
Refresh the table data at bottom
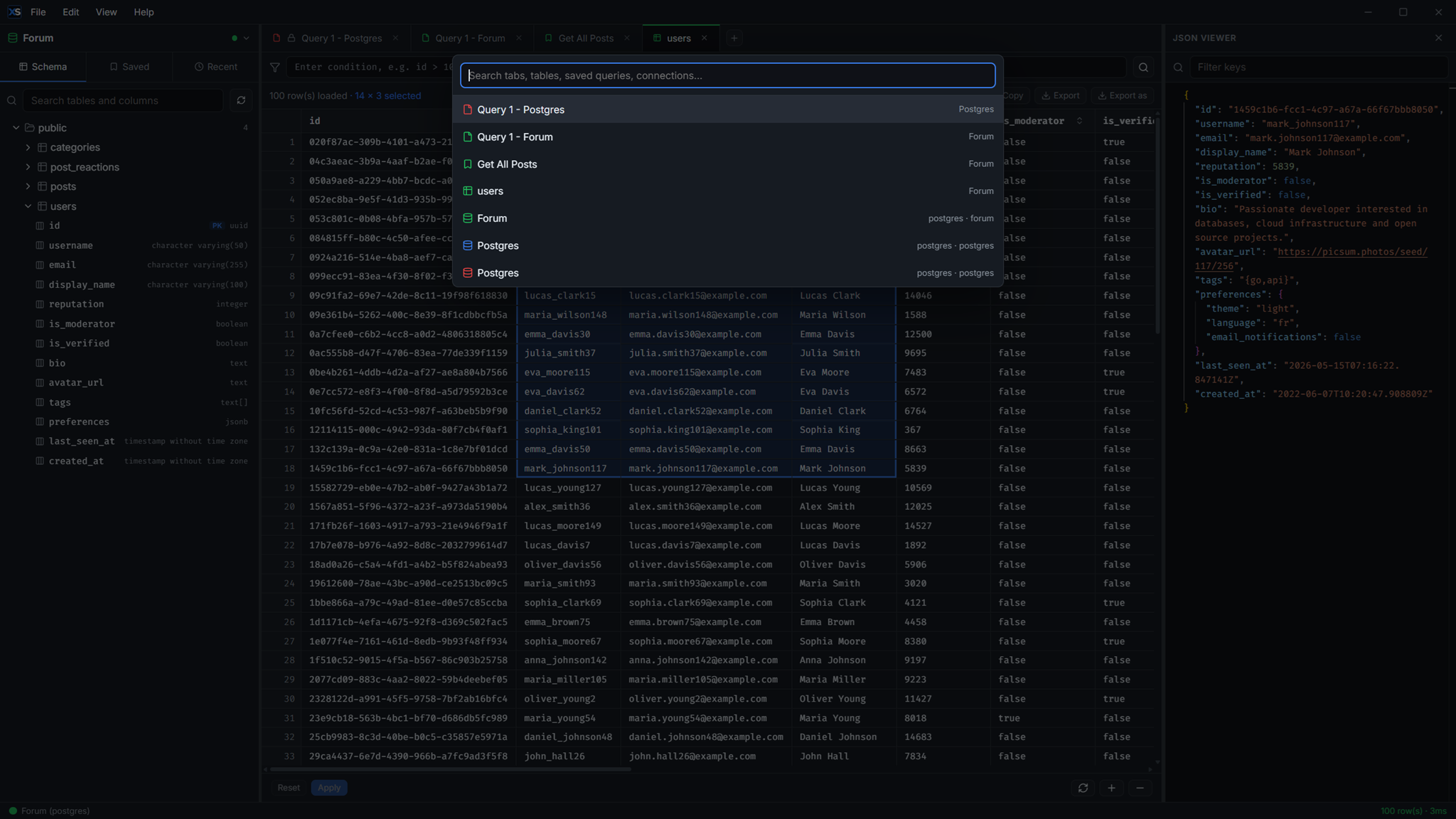click(1083, 788)
